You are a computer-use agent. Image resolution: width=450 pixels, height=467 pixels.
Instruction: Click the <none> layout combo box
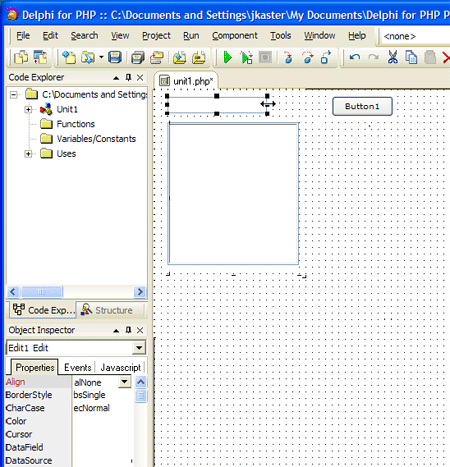[415, 36]
